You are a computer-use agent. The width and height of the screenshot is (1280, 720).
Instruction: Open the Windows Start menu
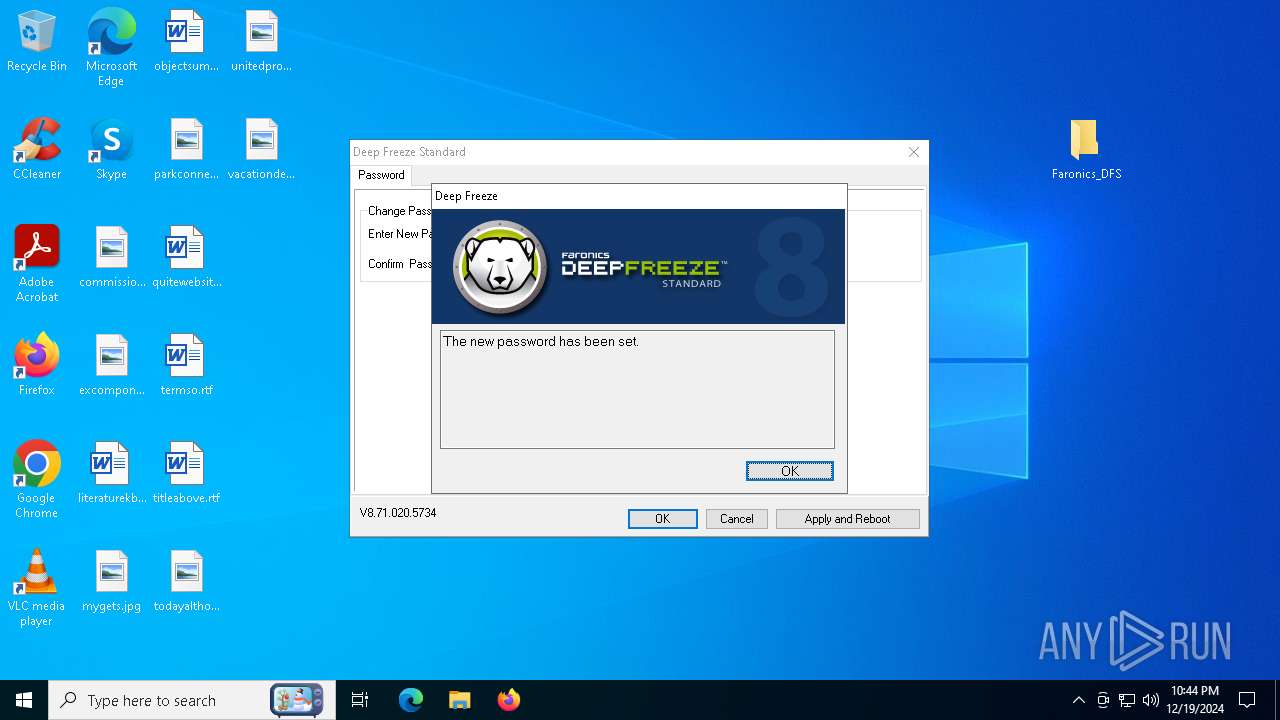click(24, 700)
